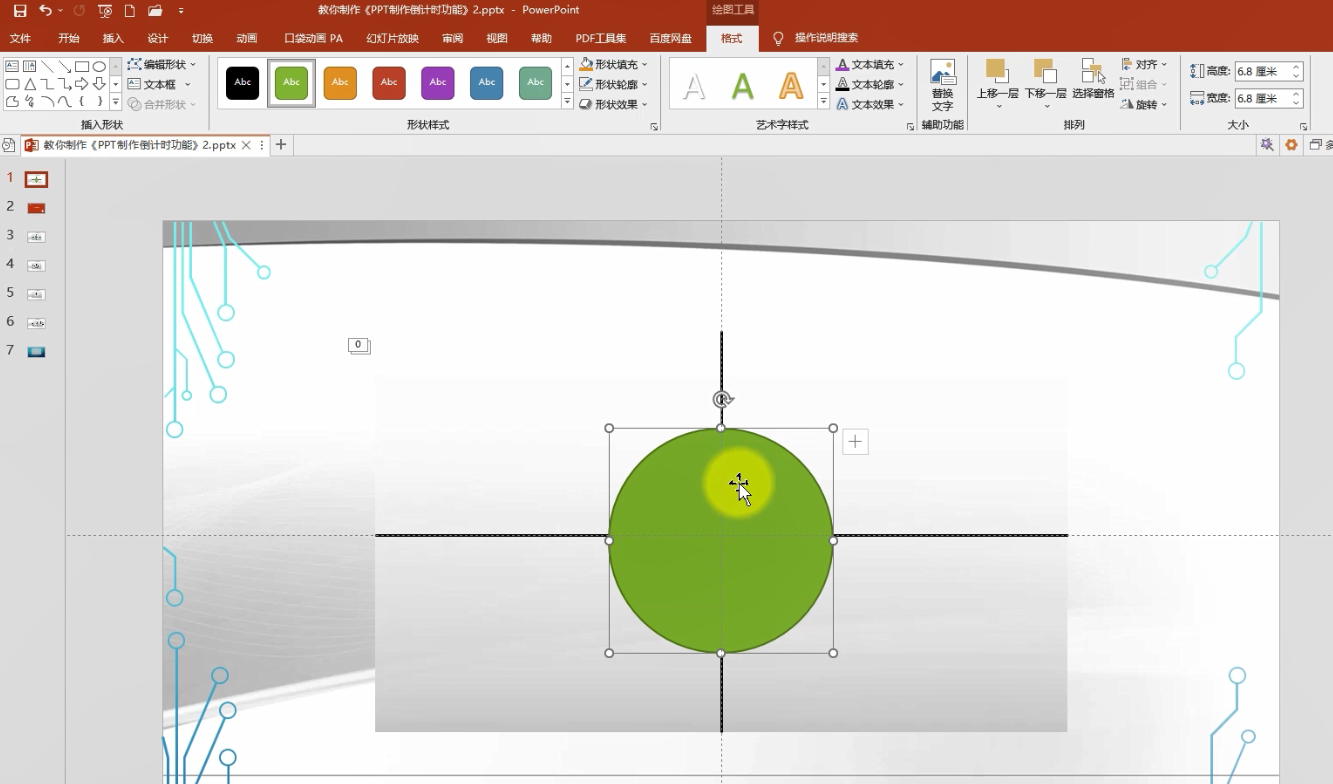Screen dimensions: 1333x784
Task: Pick the arrow line shape
Action: (x=64, y=67)
